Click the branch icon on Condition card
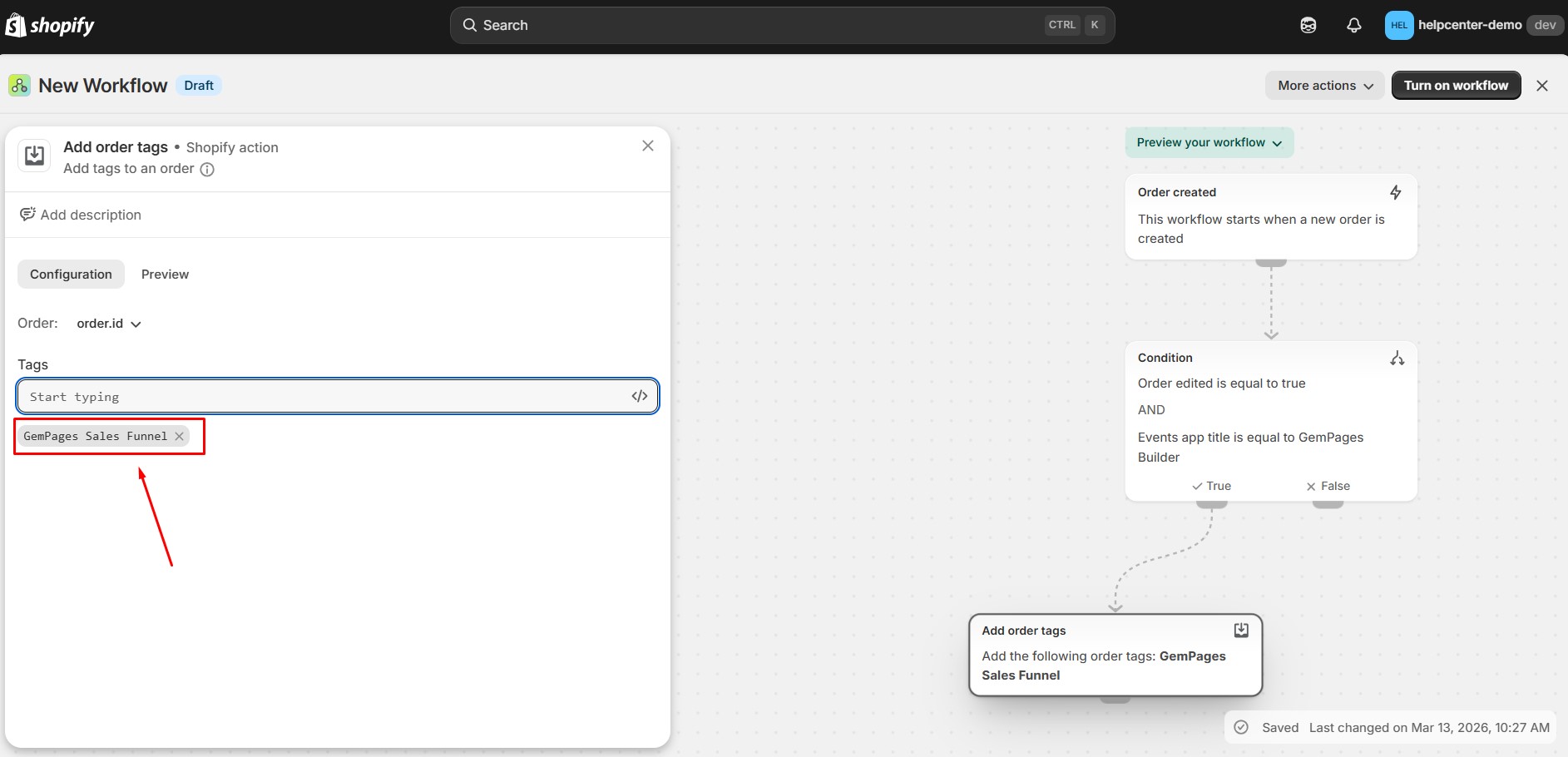The image size is (1568, 757). click(x=1397, y=358)
